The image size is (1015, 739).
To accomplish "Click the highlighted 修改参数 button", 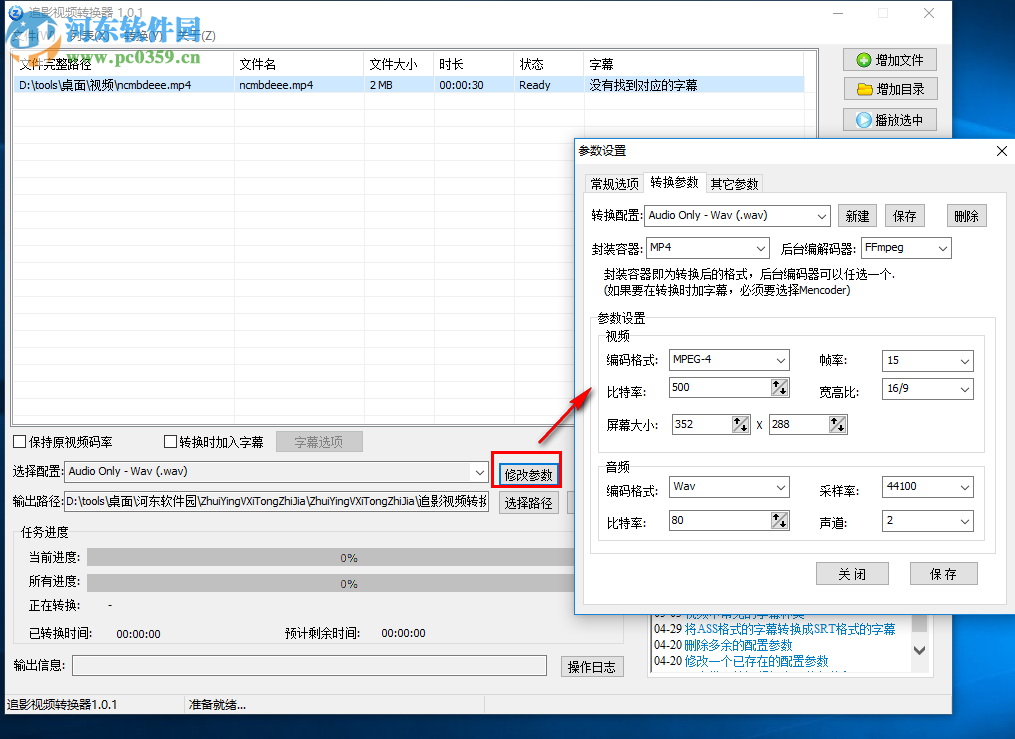I will coord(527,470).
